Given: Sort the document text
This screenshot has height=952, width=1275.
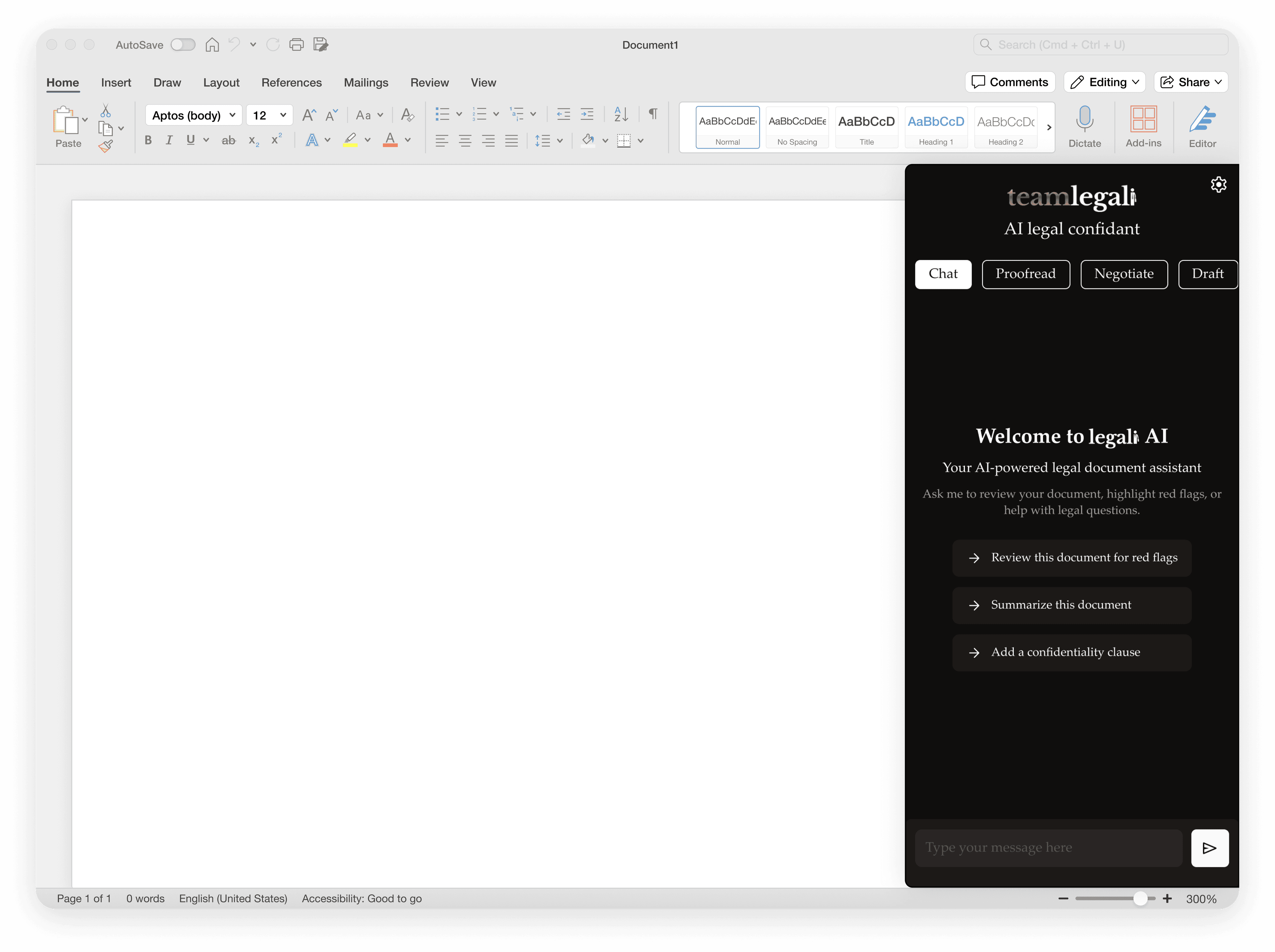Looking at the screenshot, I should [x=621, y=115].
